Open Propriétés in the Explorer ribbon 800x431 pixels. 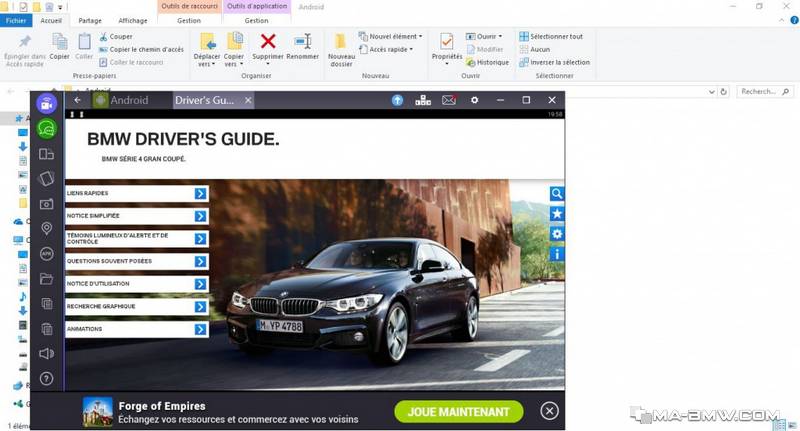[446, 49]
